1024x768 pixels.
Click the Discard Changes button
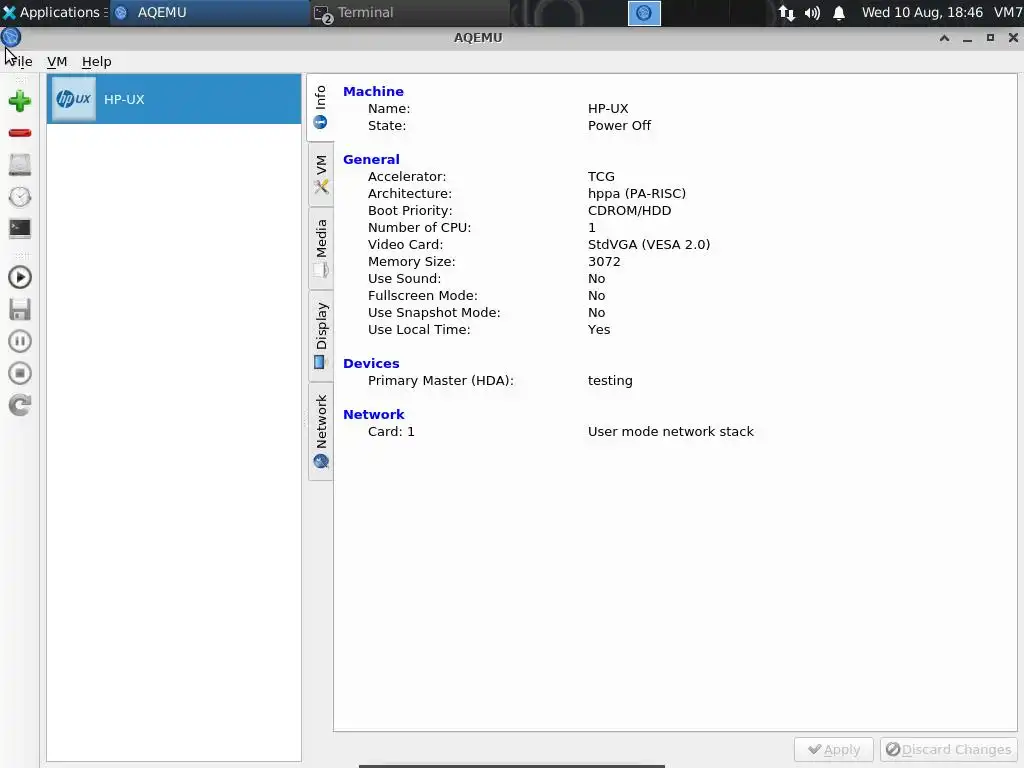click(x=949, y=749)
